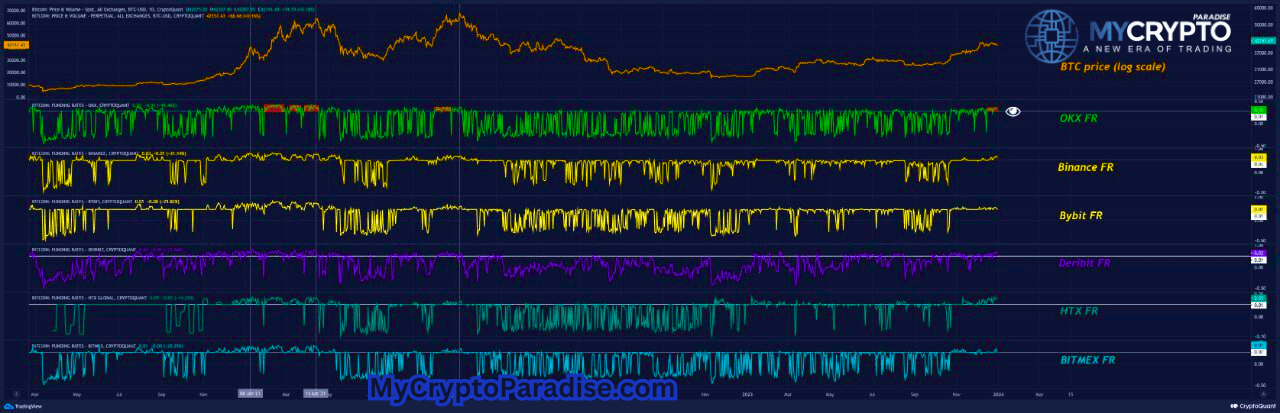This screenshot has width=1280, height=413.
Task: Select the 'HTX FR' label
Action: [x=1078, y=311]
